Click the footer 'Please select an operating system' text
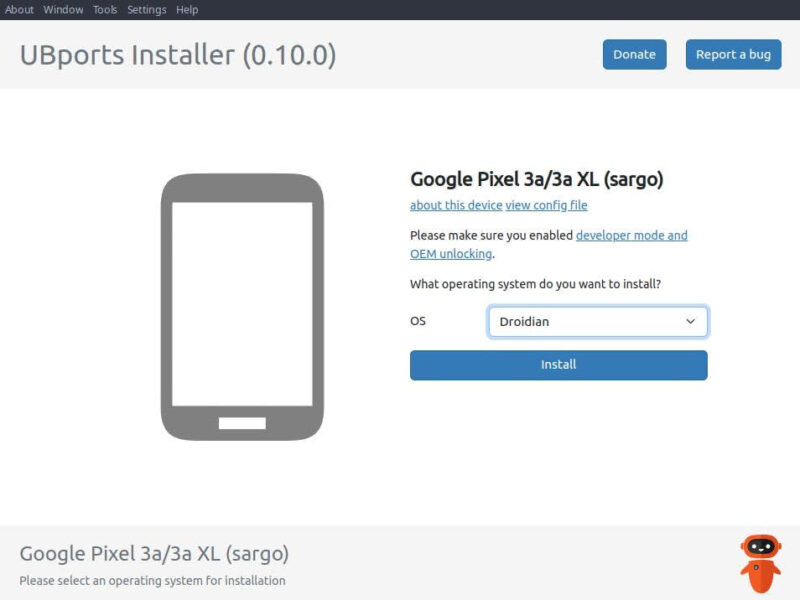 152,581
